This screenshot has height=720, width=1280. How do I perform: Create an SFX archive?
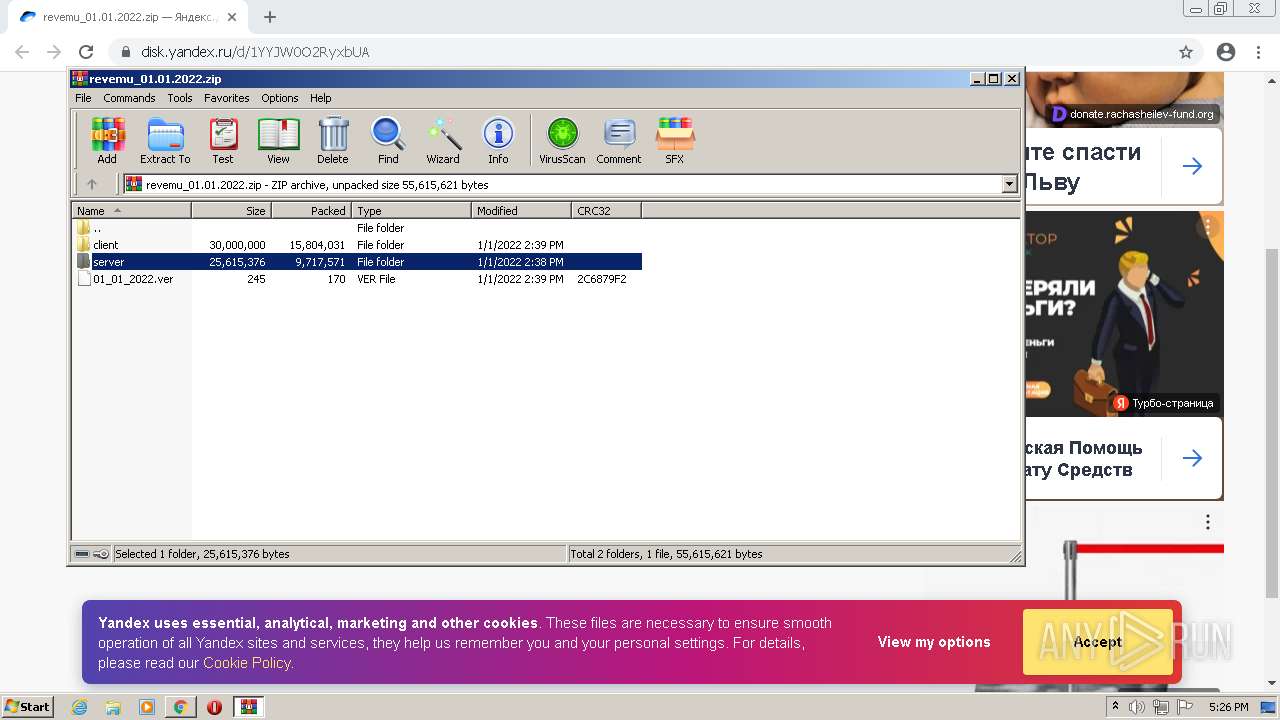click(x=675, y=140)
